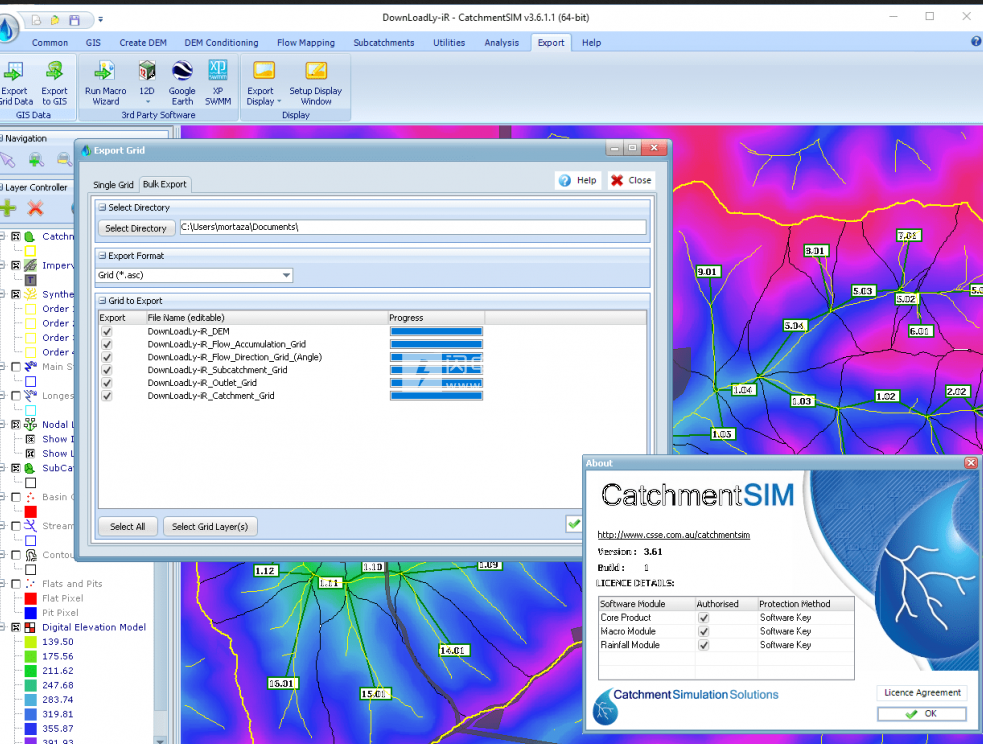Uncheck export for Flow_Accumulation_Grid
Viewport: 983px width, 744px height.
pos(107,344)
